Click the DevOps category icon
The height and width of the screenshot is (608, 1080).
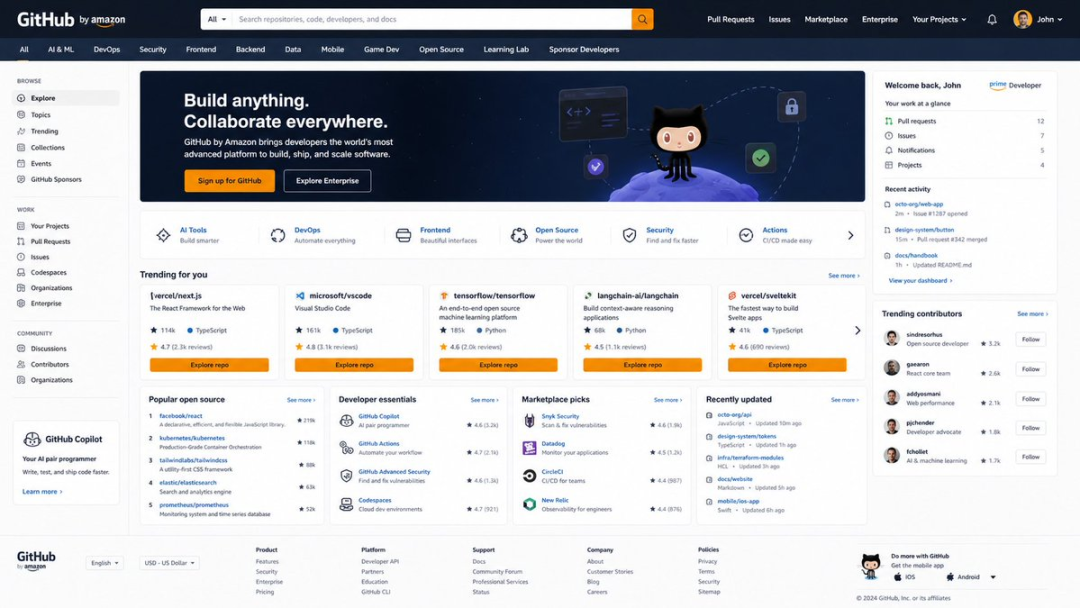(278, 235)
